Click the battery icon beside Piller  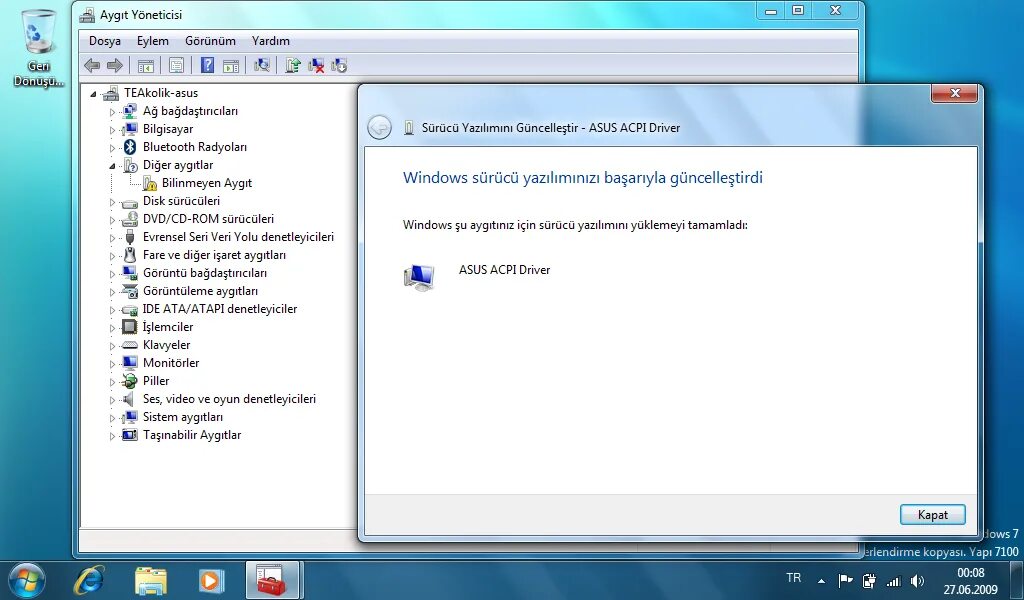130,381
